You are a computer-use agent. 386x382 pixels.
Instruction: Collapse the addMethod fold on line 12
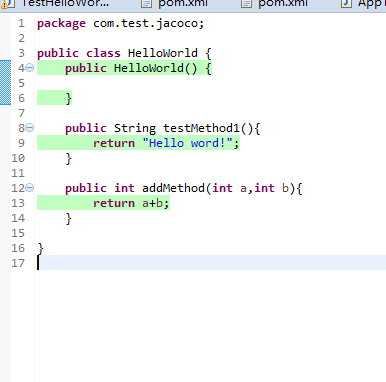point(30,188)
